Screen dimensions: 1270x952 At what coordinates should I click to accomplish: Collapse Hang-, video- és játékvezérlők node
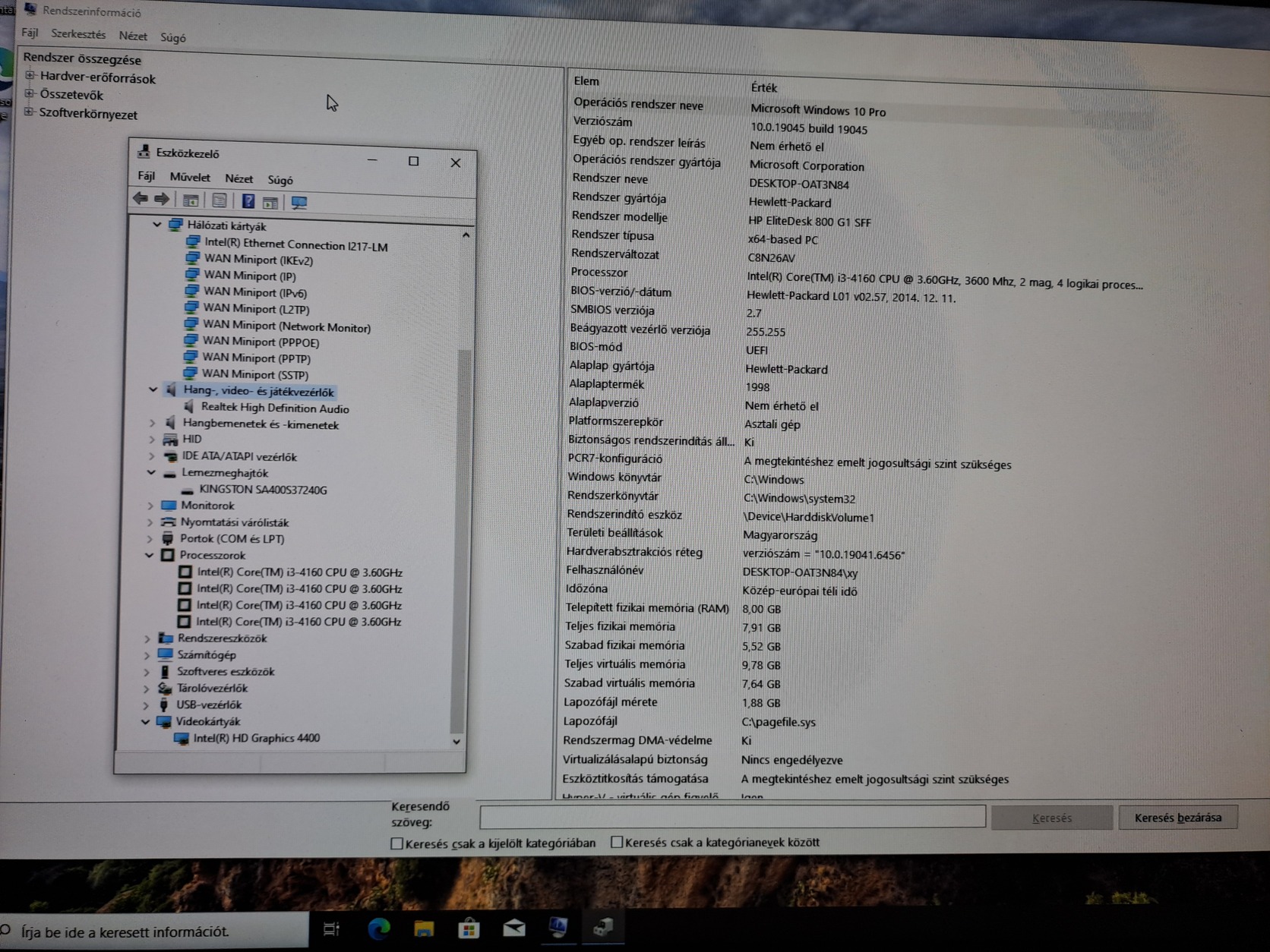click(x=153, y=389)
